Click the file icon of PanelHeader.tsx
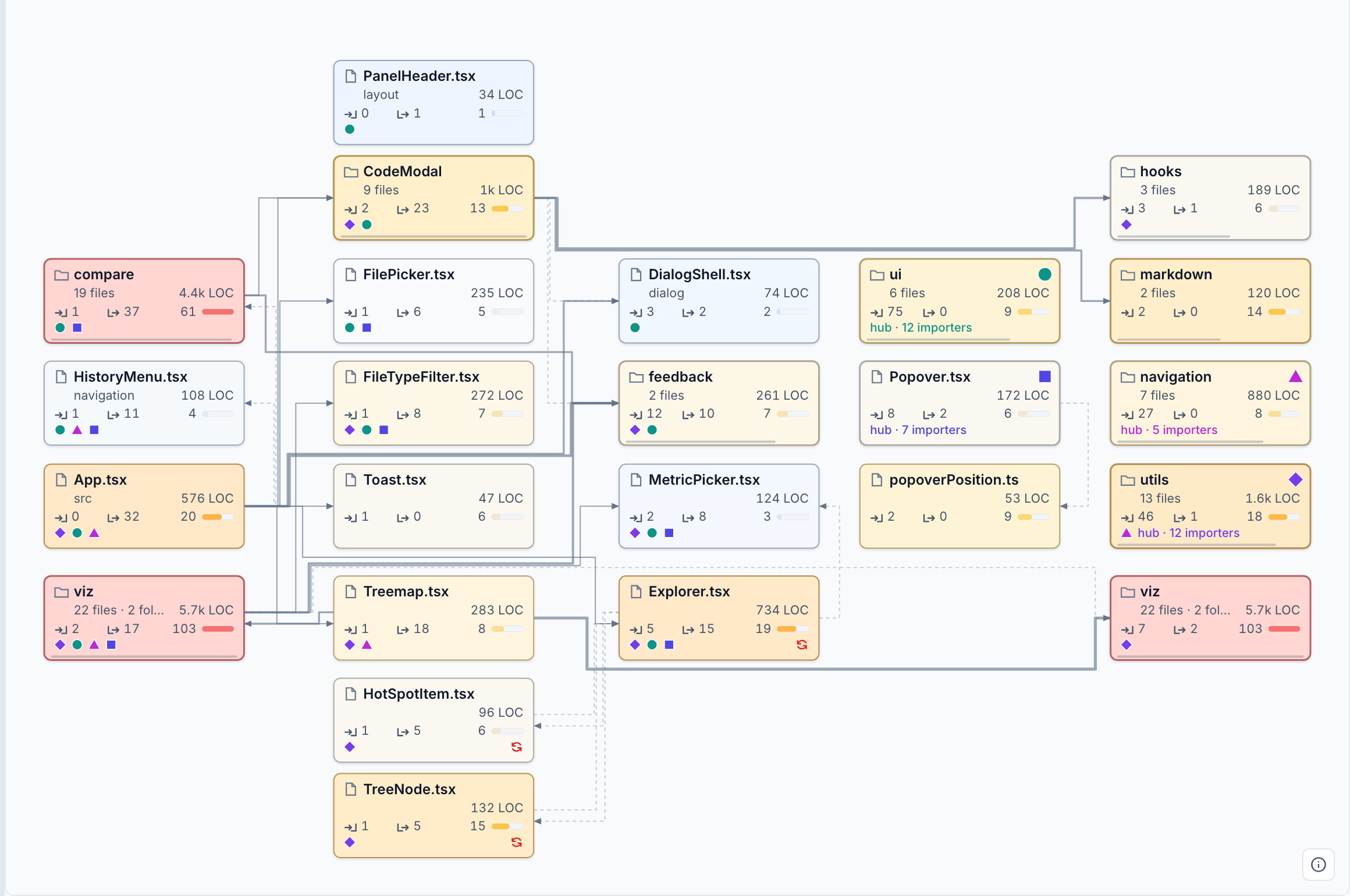1350x896 pixels. [x=350, y=76]
